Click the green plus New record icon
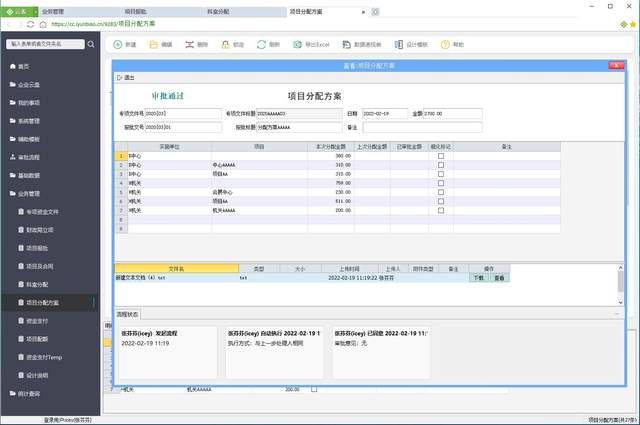Screen dimensions: 640x425 pyautogui.click(x=118, y=45)
